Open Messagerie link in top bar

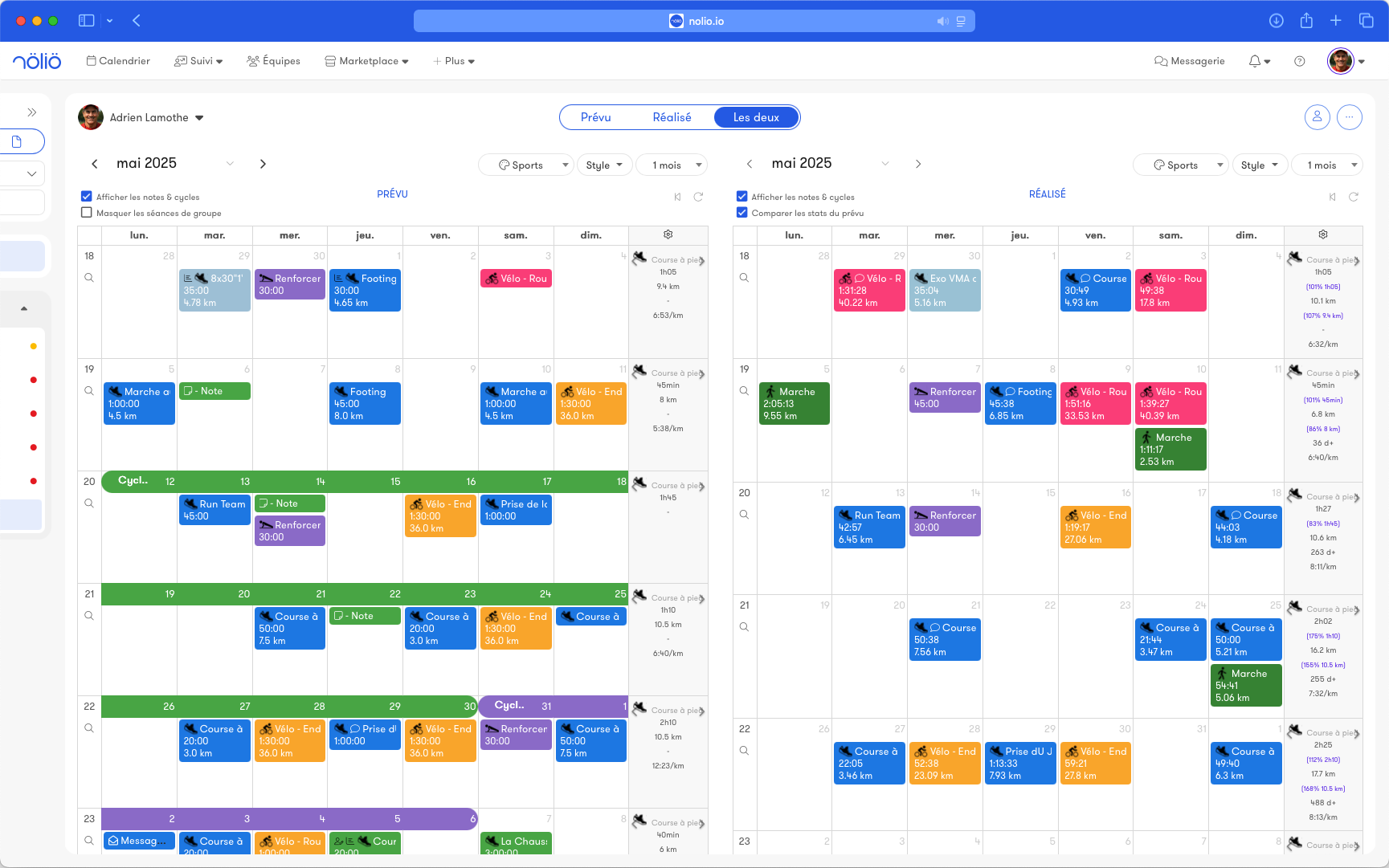pos(1189,61)
